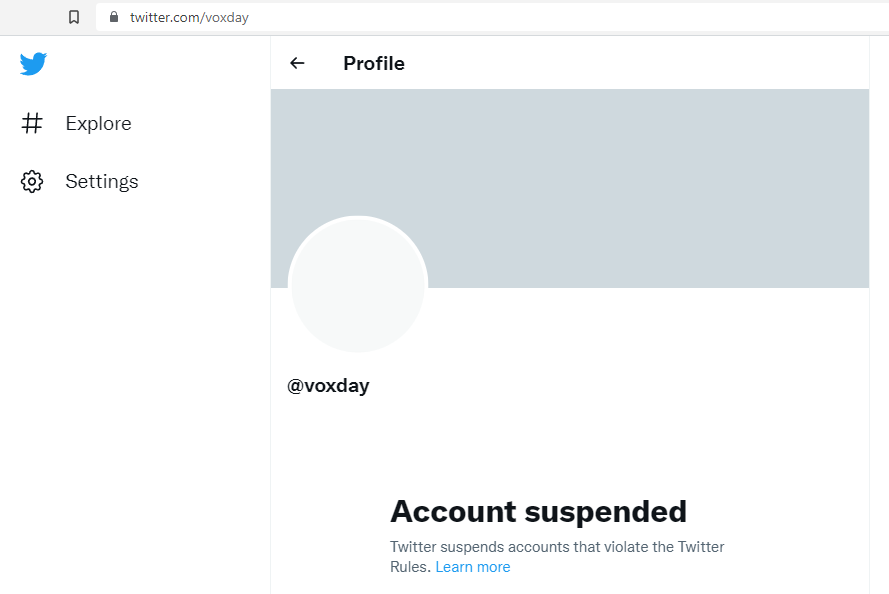Screen dimensions: 889x594
Task: Click the twitter.com/voxday URL text
Action: click(189, 18)
